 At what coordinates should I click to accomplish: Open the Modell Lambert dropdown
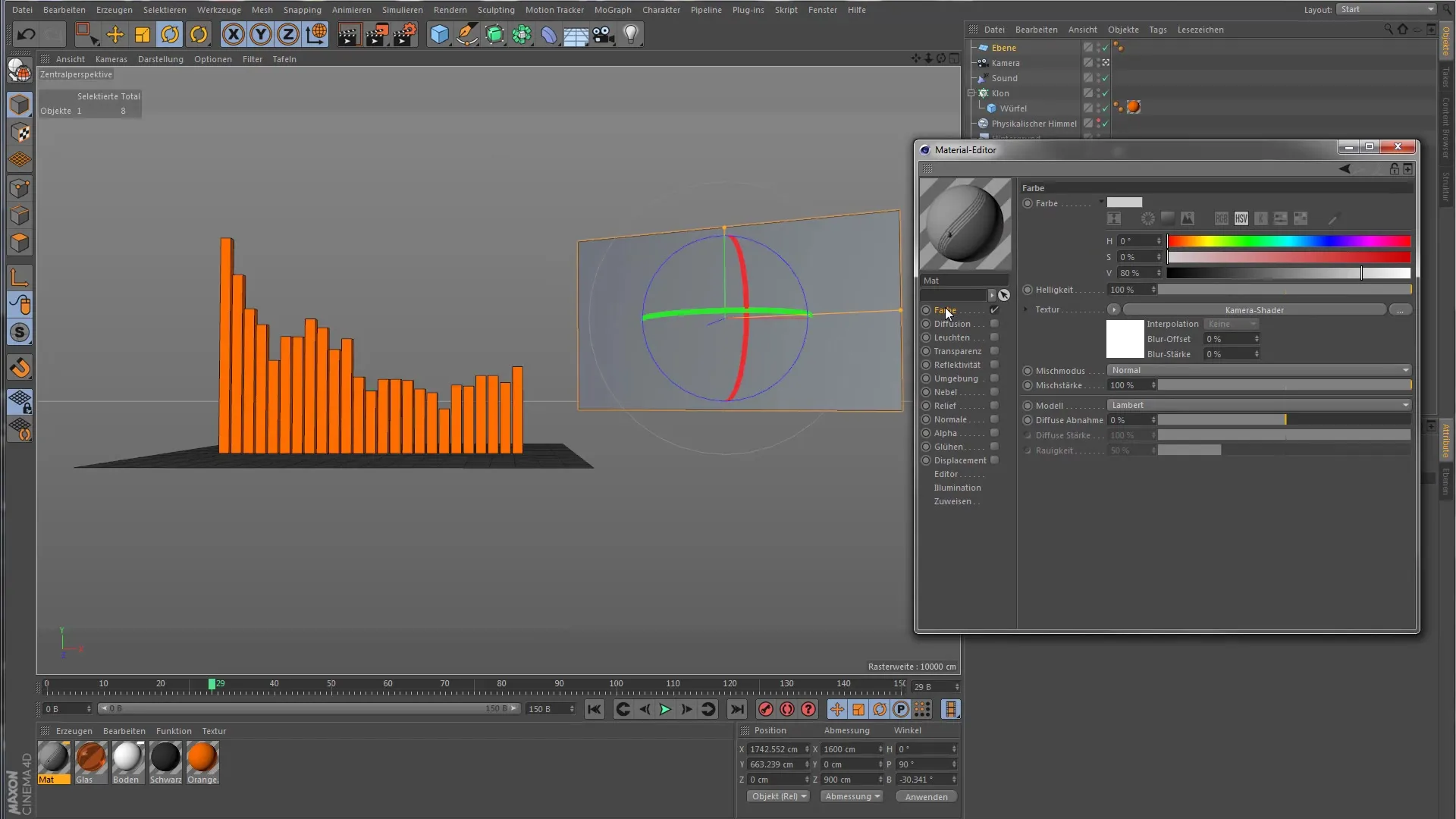(1259, 405)
